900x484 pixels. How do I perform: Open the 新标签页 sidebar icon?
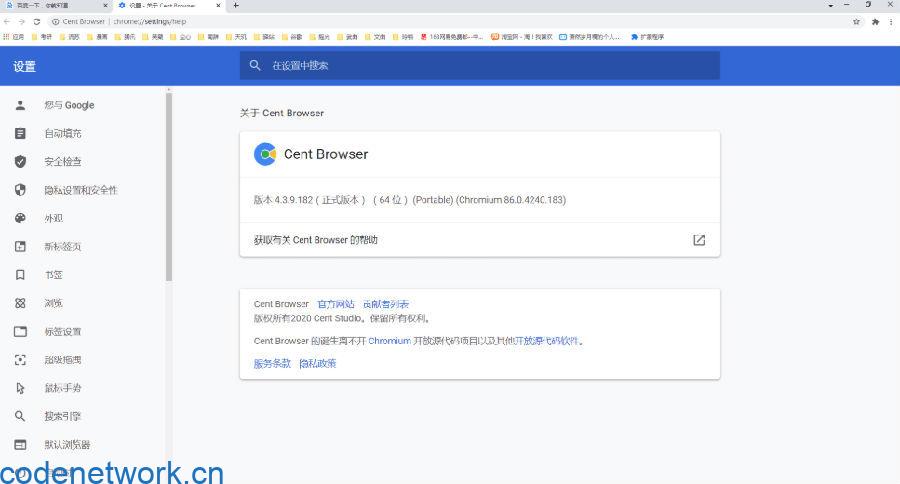(20, 246)
